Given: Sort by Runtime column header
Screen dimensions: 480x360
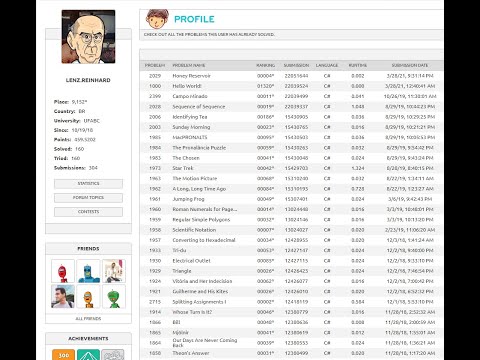Looking at the screenshot, I should [358, 65].
